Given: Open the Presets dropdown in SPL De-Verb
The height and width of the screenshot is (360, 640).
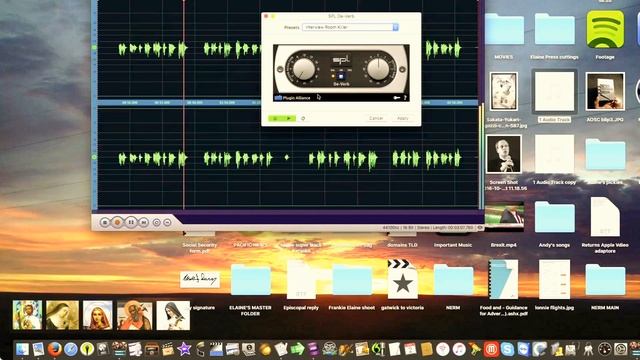Looking at the screenshot, I should [x=350, y=27].
